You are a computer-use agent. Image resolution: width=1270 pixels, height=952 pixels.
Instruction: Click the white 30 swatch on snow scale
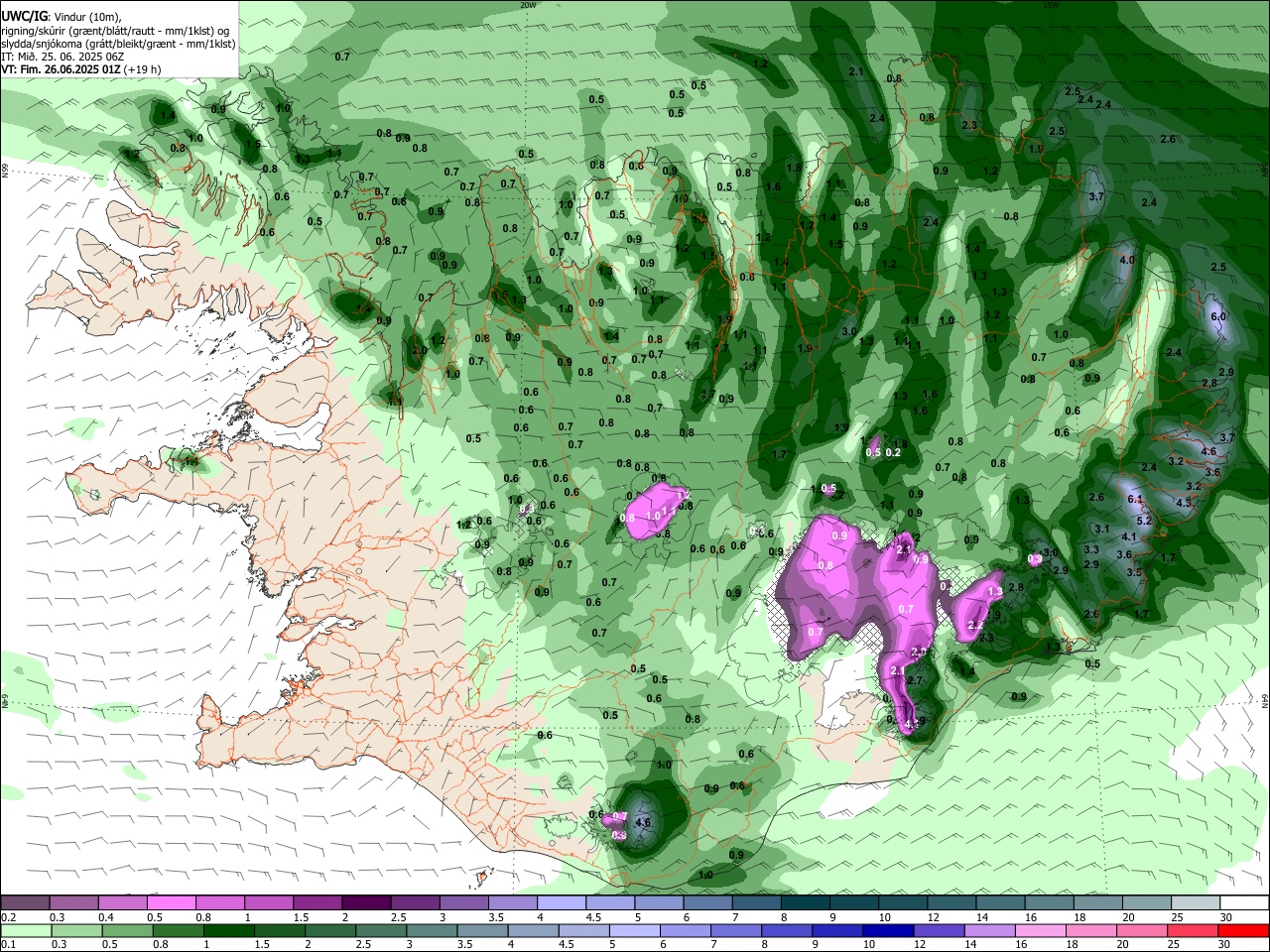(x=1243, y=903)
